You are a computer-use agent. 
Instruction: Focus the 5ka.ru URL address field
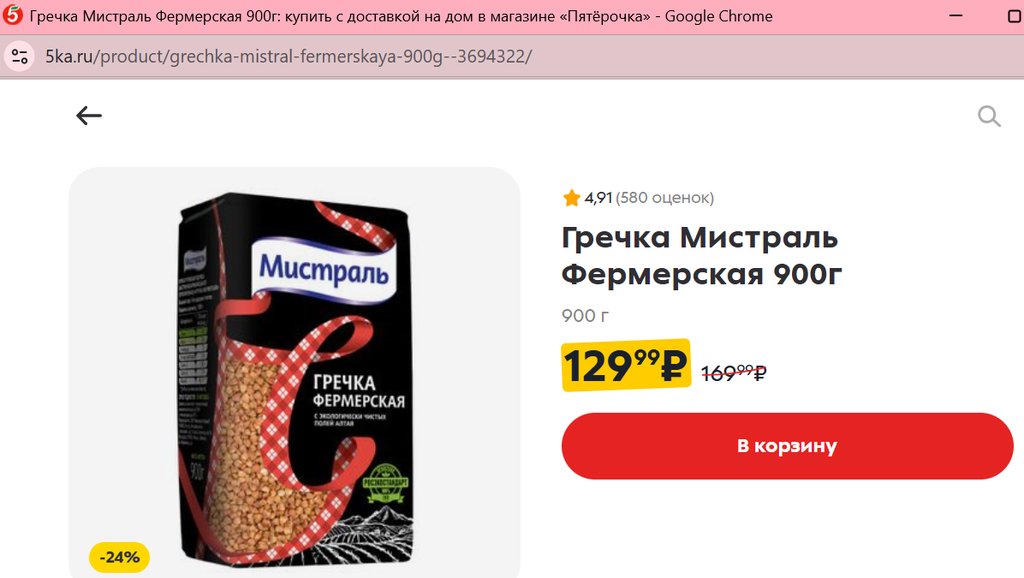pos(288,56)
